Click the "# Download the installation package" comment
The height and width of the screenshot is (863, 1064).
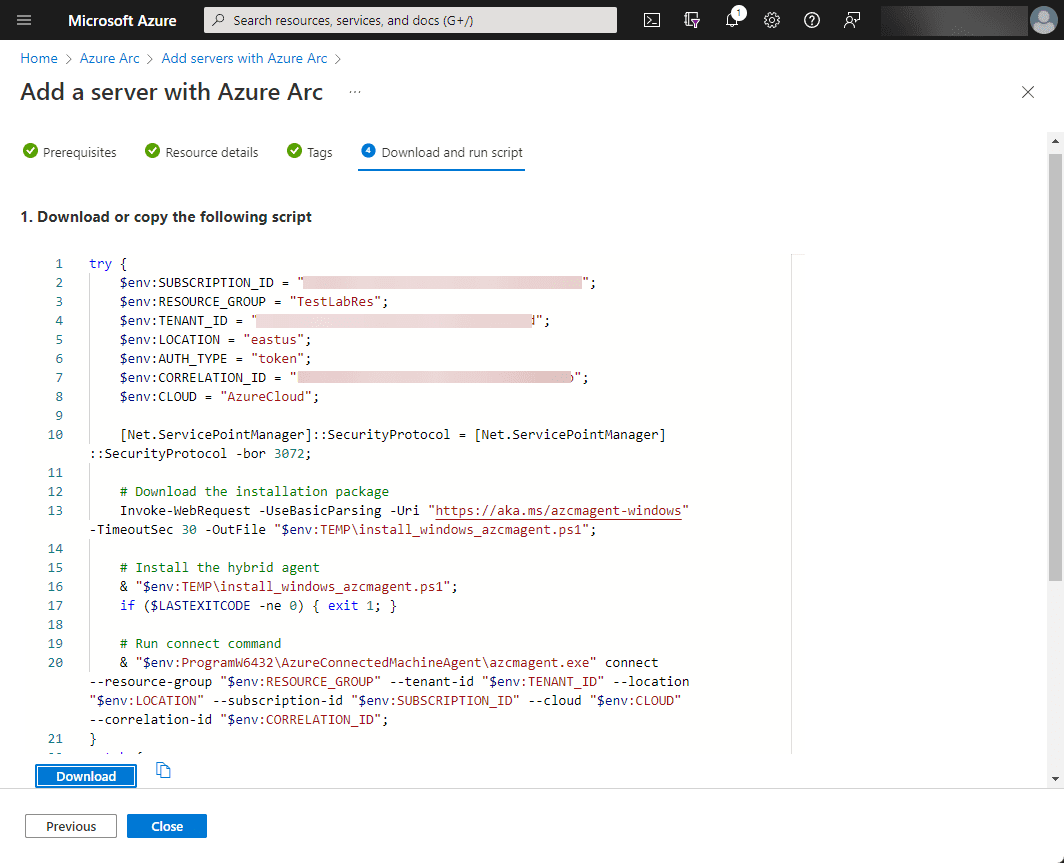254,492
